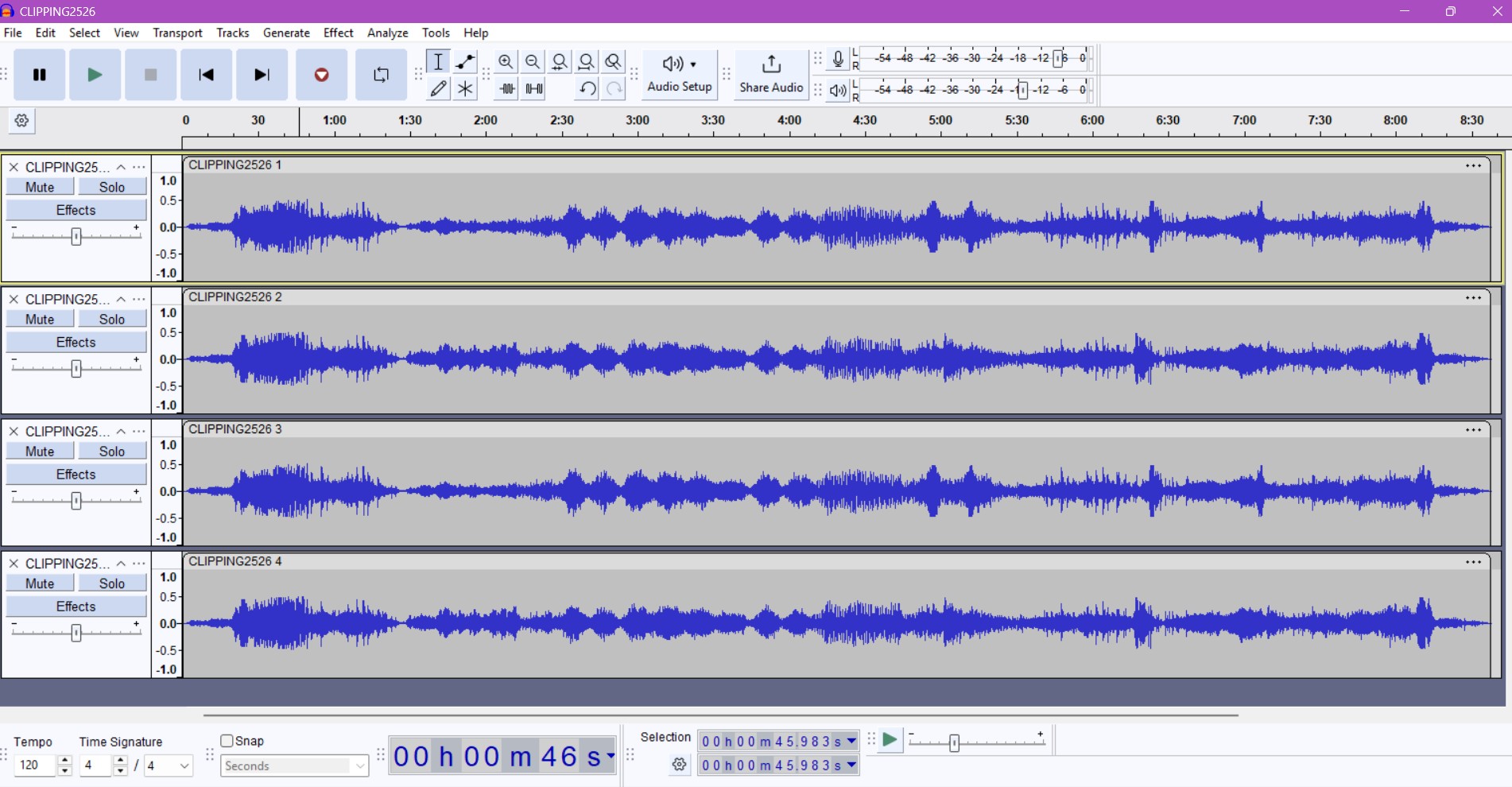Mute the first CLIPPING2526 track
Viewport: 1512px width, 787px height.
[x=40, y=187]
